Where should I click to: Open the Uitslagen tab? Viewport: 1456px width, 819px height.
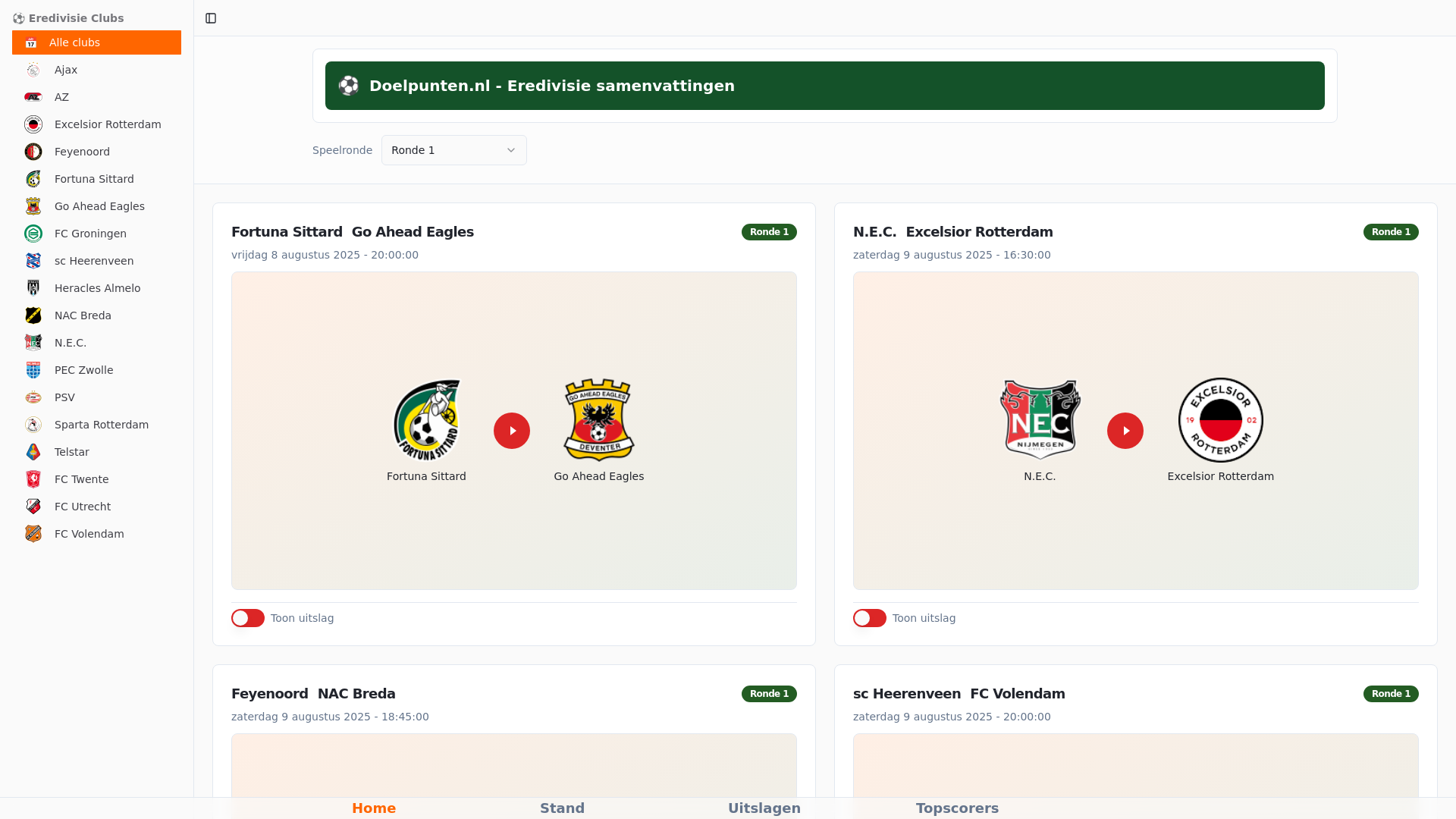coord(764,808)
